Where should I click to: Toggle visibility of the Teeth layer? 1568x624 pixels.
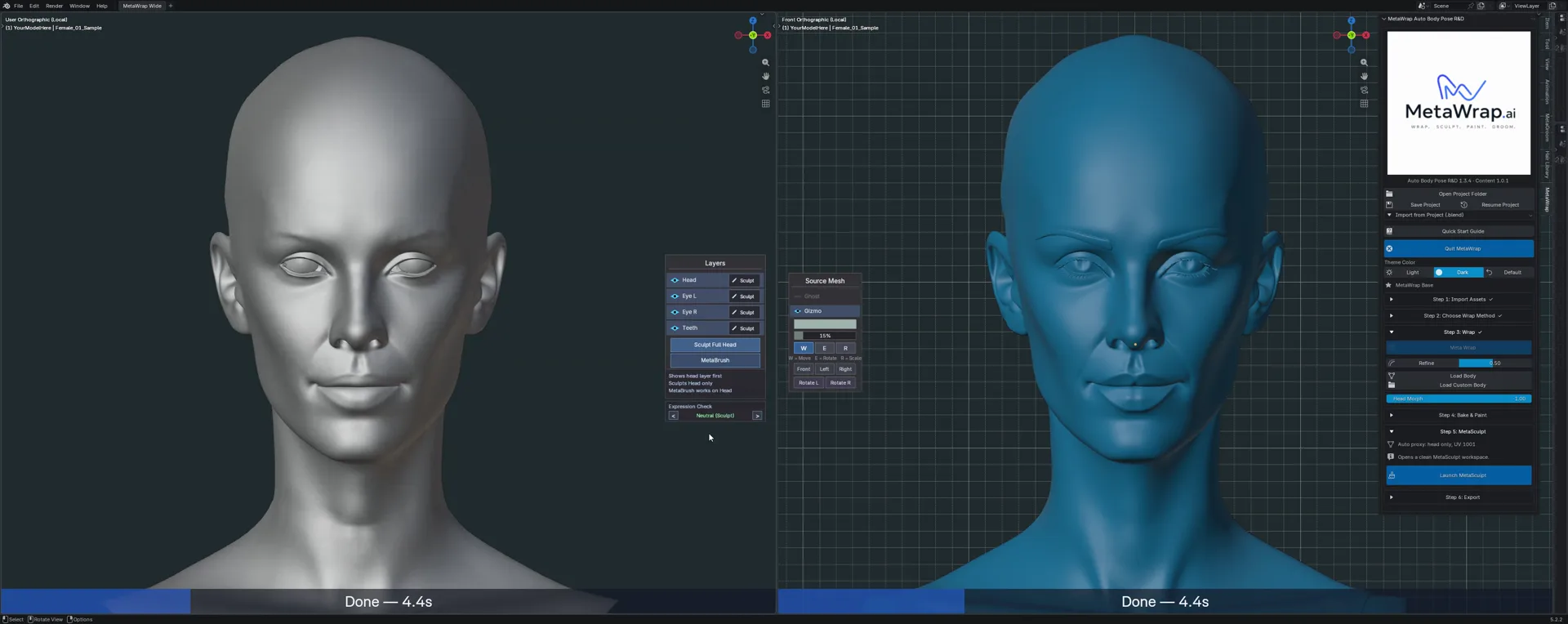pyautogui.click(x=675, y=328)
